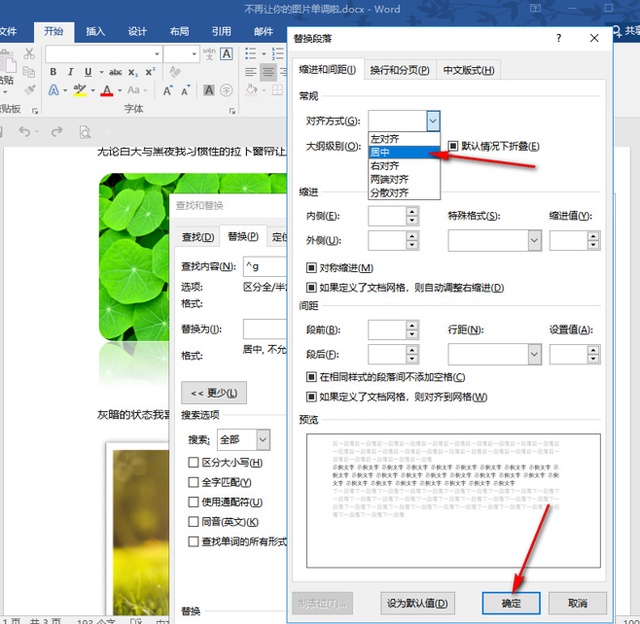Viewport: 640px width, 624px height.
Task: Align text left in ribbon
Action: pyautogui.click(x=250, y=72)
